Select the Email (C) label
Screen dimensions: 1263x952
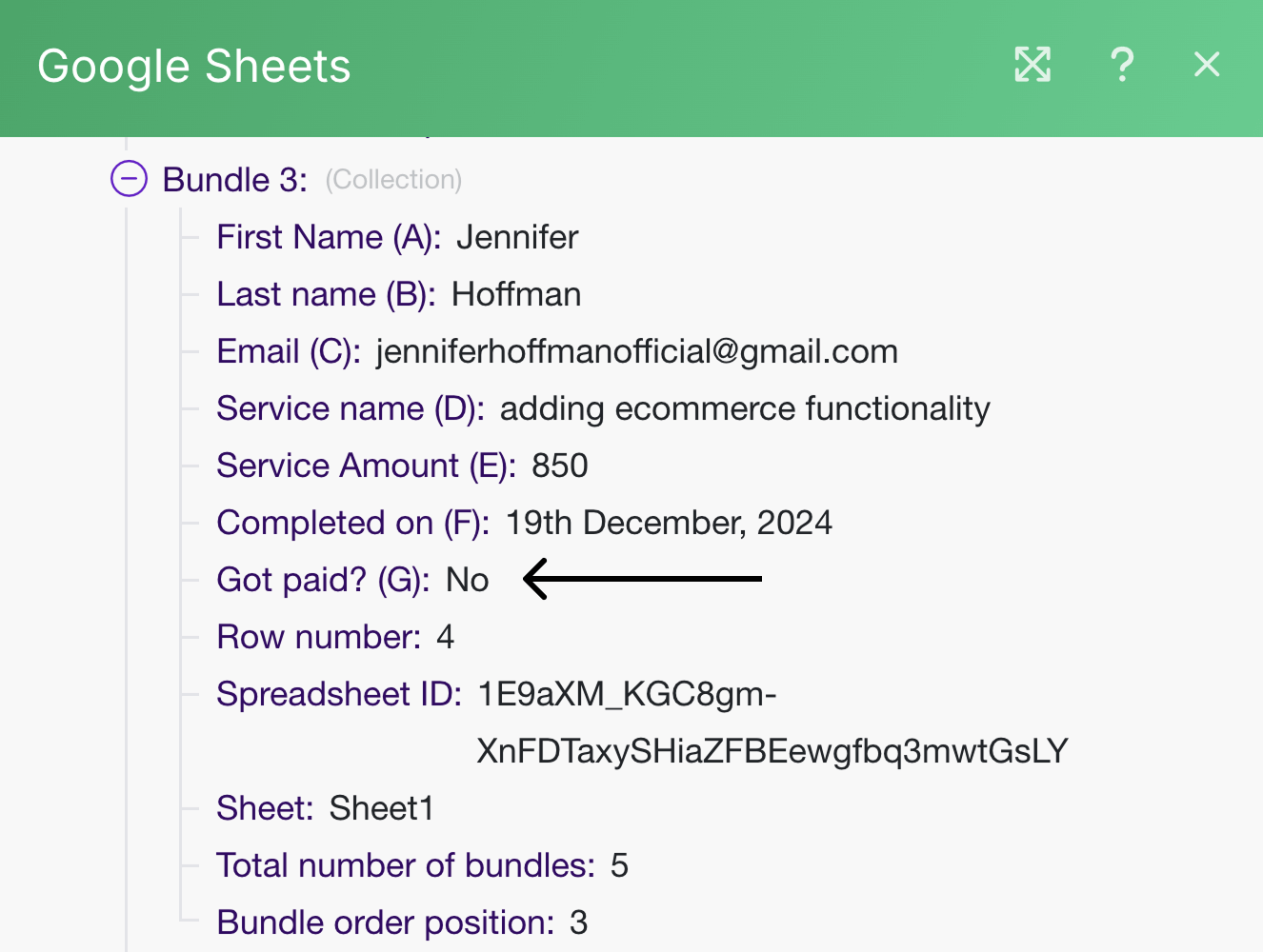(x=288, y=351)
